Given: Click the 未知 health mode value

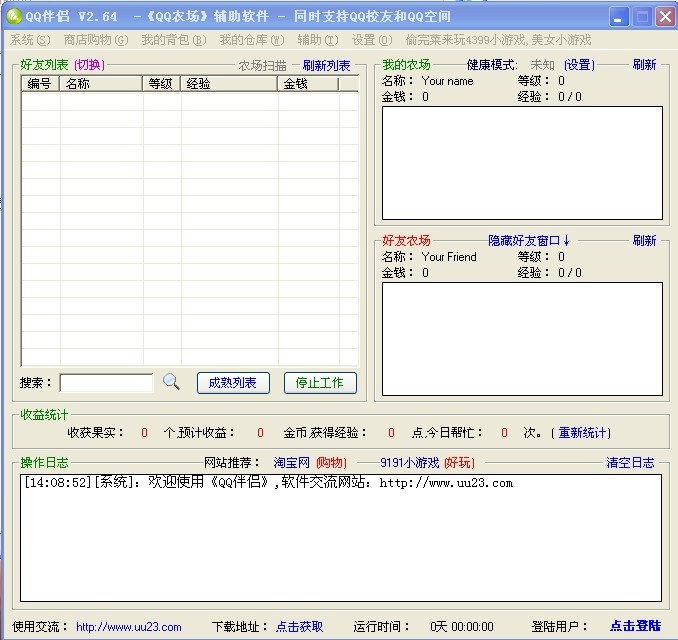Looking at the screenshot, I should coord(542,65).
